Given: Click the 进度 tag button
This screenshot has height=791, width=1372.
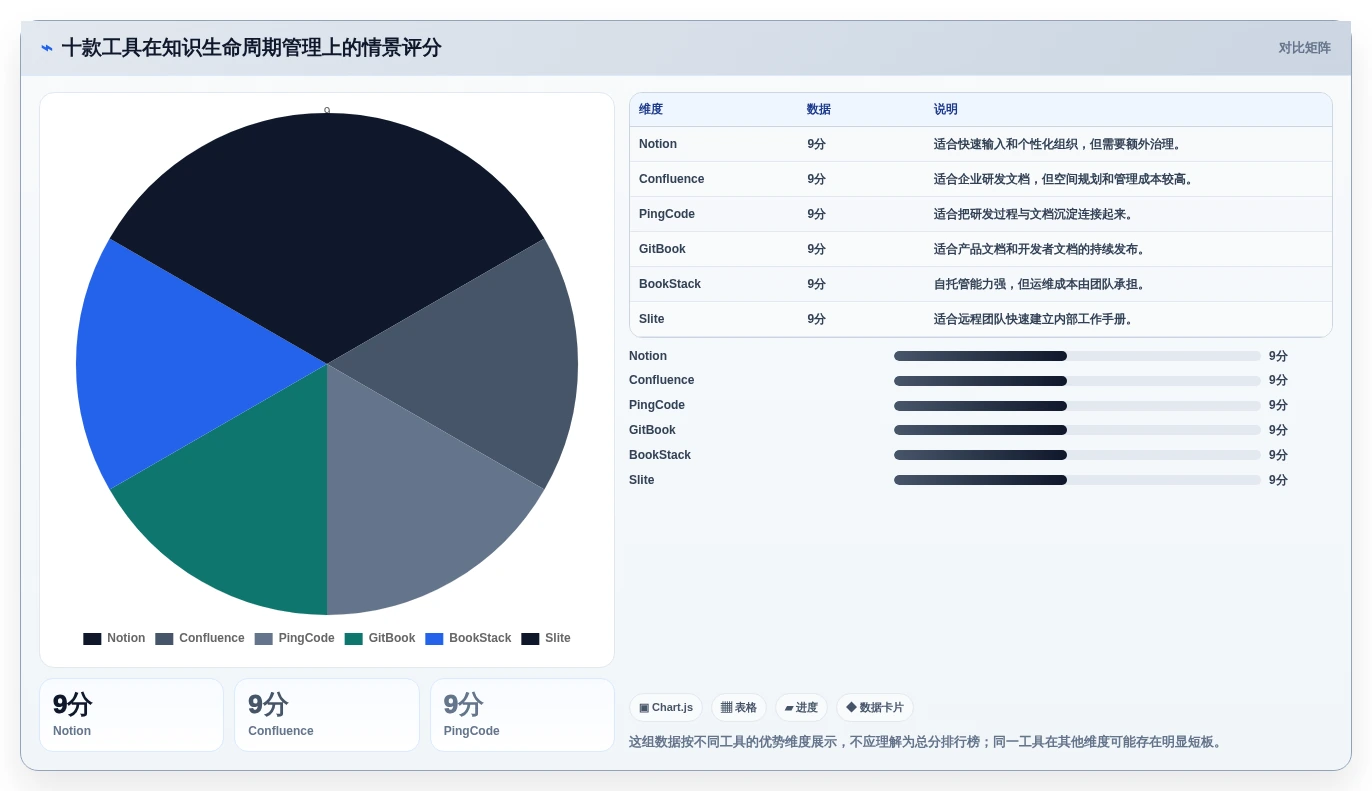Looking at the screenshot, I should [x=801, y=707].
